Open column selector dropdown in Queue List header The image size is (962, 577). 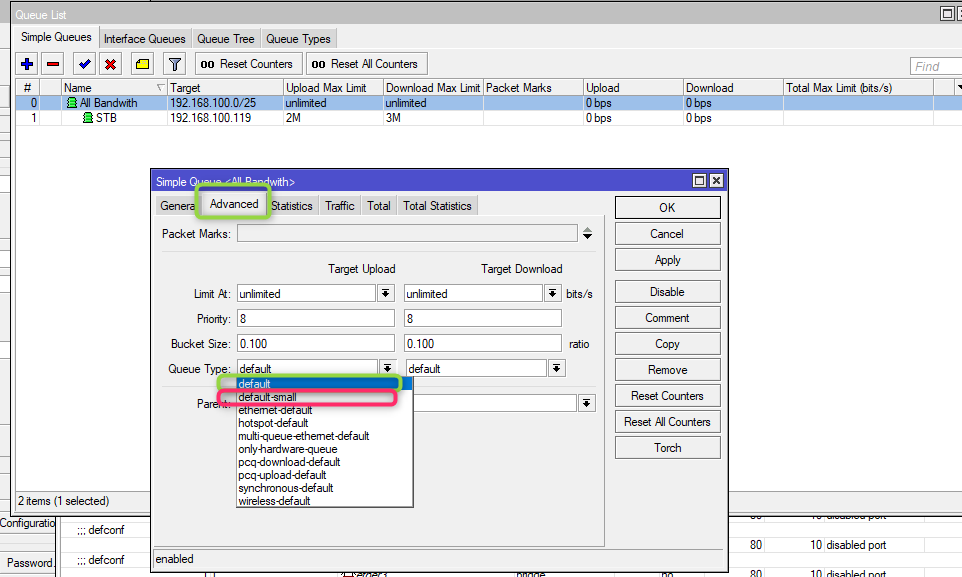pyautogui.click(x=958, y=88)
